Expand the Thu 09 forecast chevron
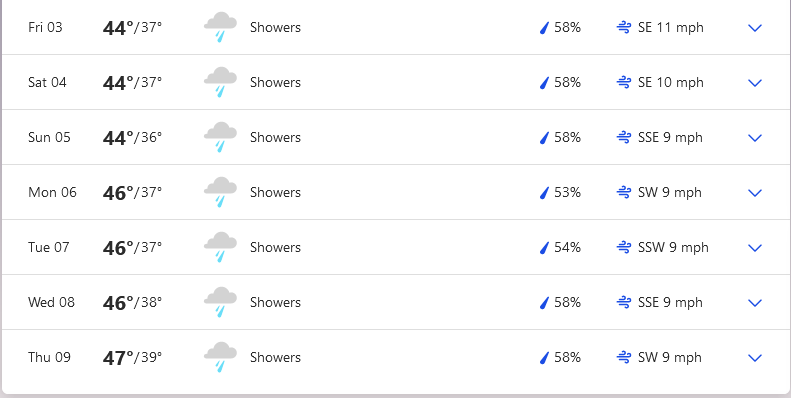The width and height of the screenshot is (791, 398). coord(755,358)
